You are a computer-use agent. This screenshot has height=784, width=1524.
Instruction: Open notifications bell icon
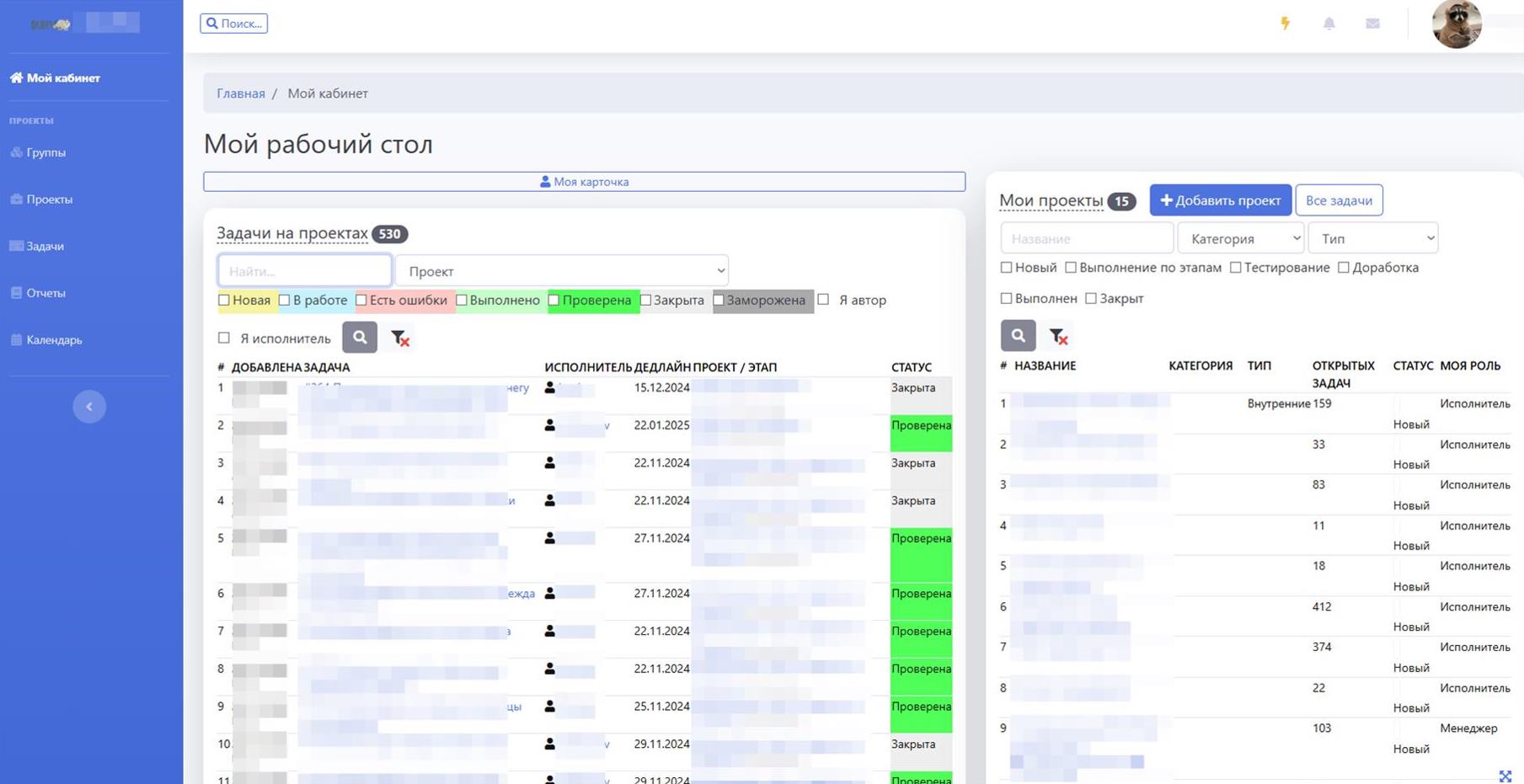point(1329,24)
